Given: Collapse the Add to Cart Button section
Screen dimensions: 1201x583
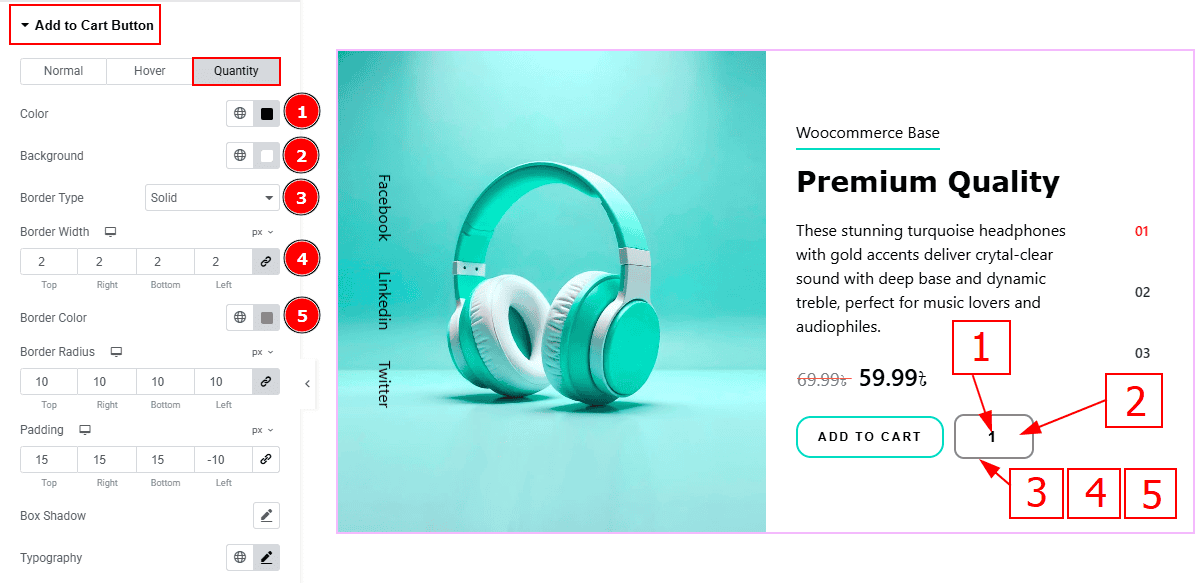Looking at the screenshot, I should pos(86,26).
